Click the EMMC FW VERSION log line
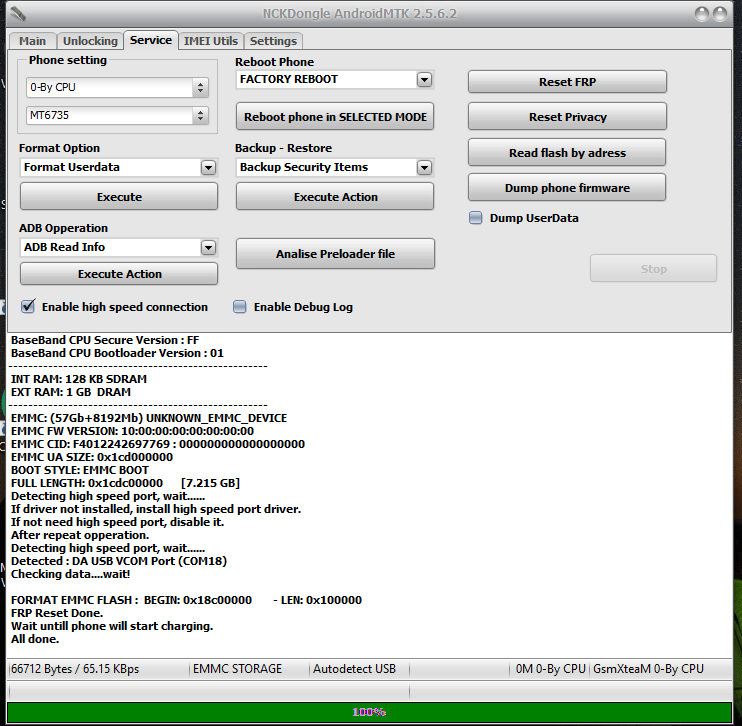The image size is (742, 726). [x=132, y=431]
